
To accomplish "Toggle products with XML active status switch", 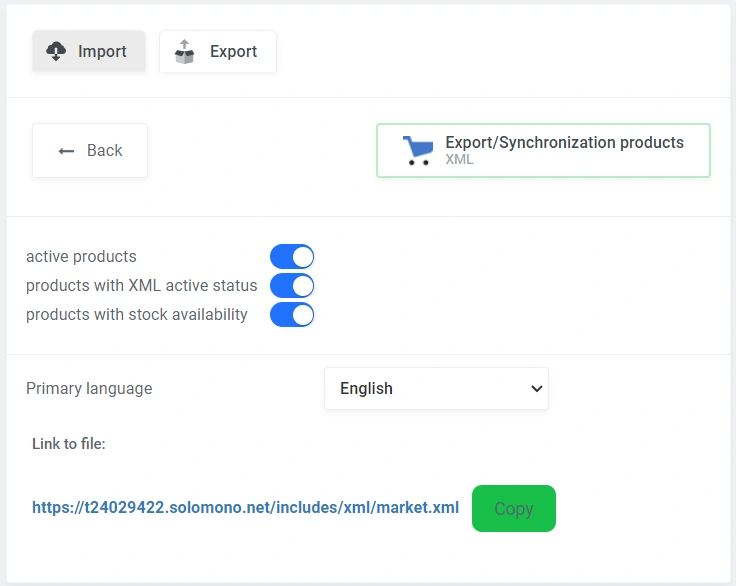I will point(292,285).
